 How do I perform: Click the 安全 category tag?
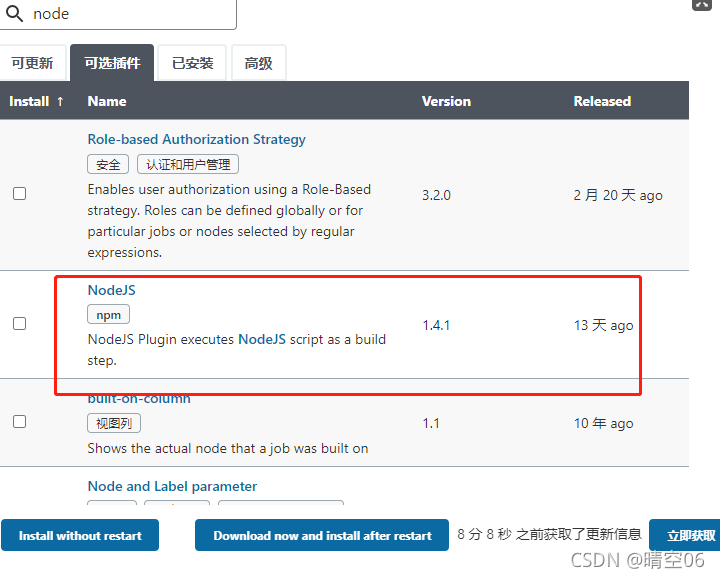coord(108,164)
